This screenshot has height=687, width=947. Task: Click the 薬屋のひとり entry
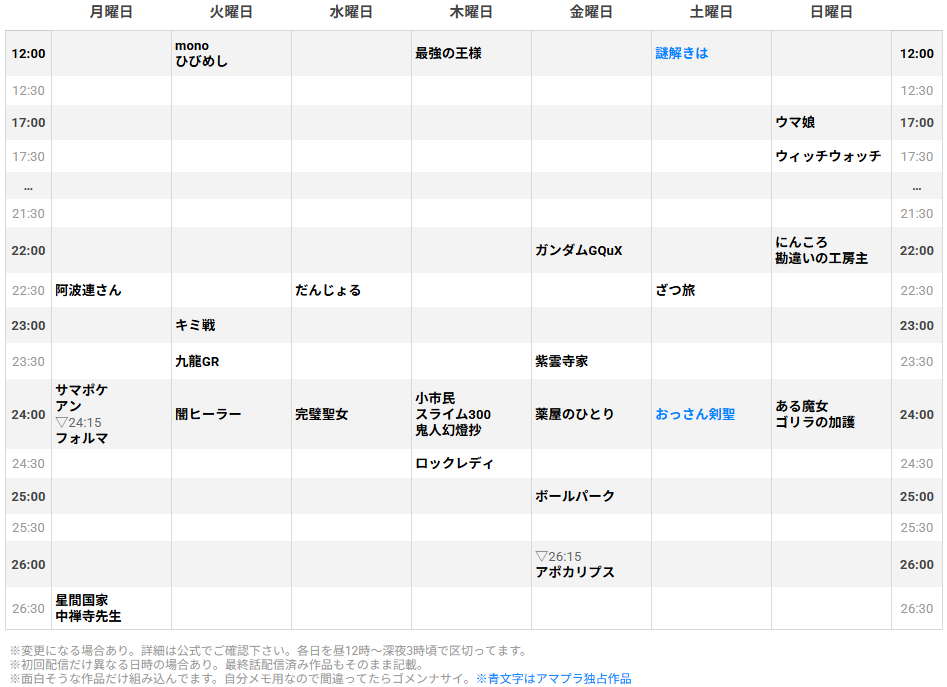point(574,414)
